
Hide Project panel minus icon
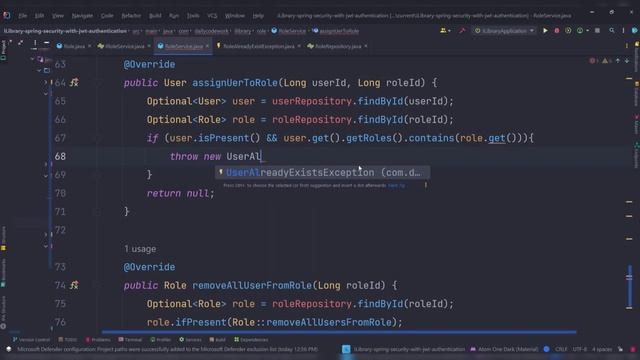47,42
